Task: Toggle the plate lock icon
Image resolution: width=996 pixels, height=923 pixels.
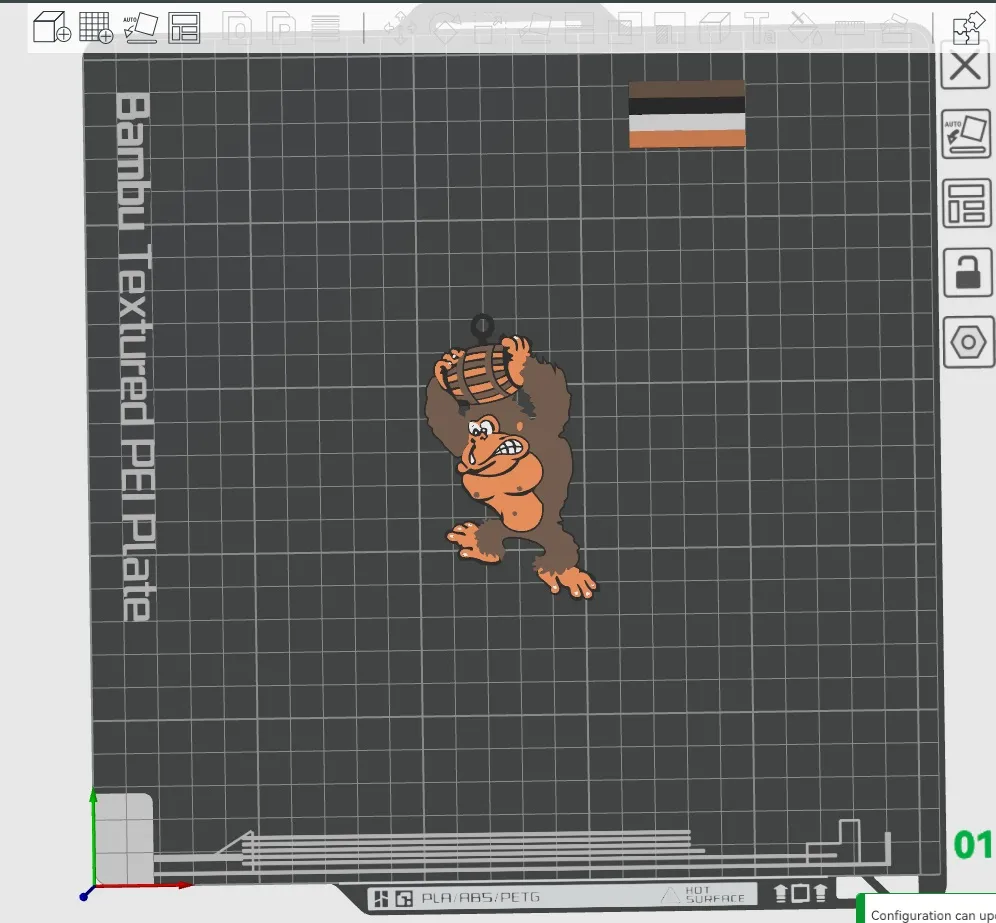Action: point(967,273)
